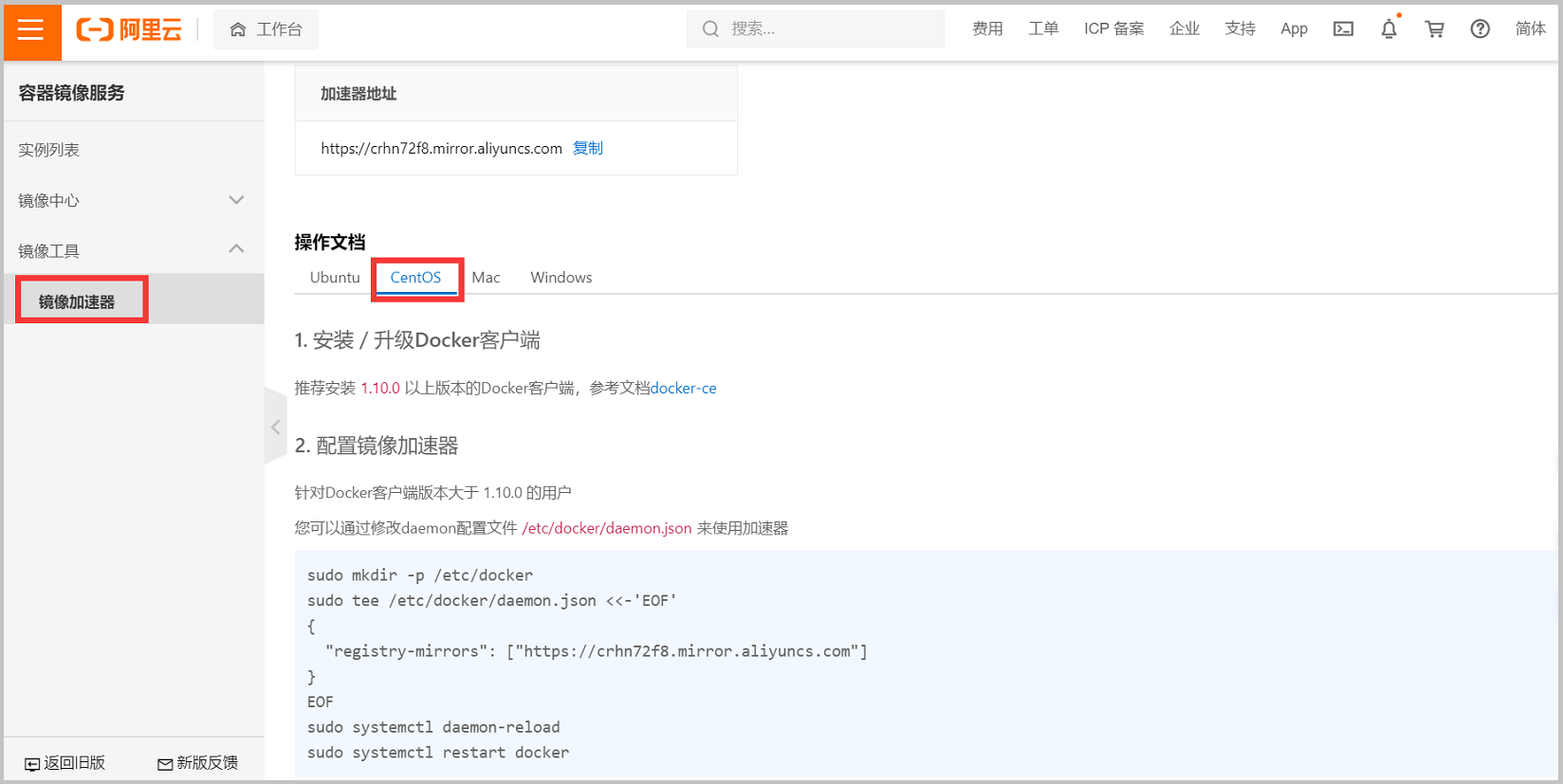Open the 支持 top menu

[x=1240, y=29]
